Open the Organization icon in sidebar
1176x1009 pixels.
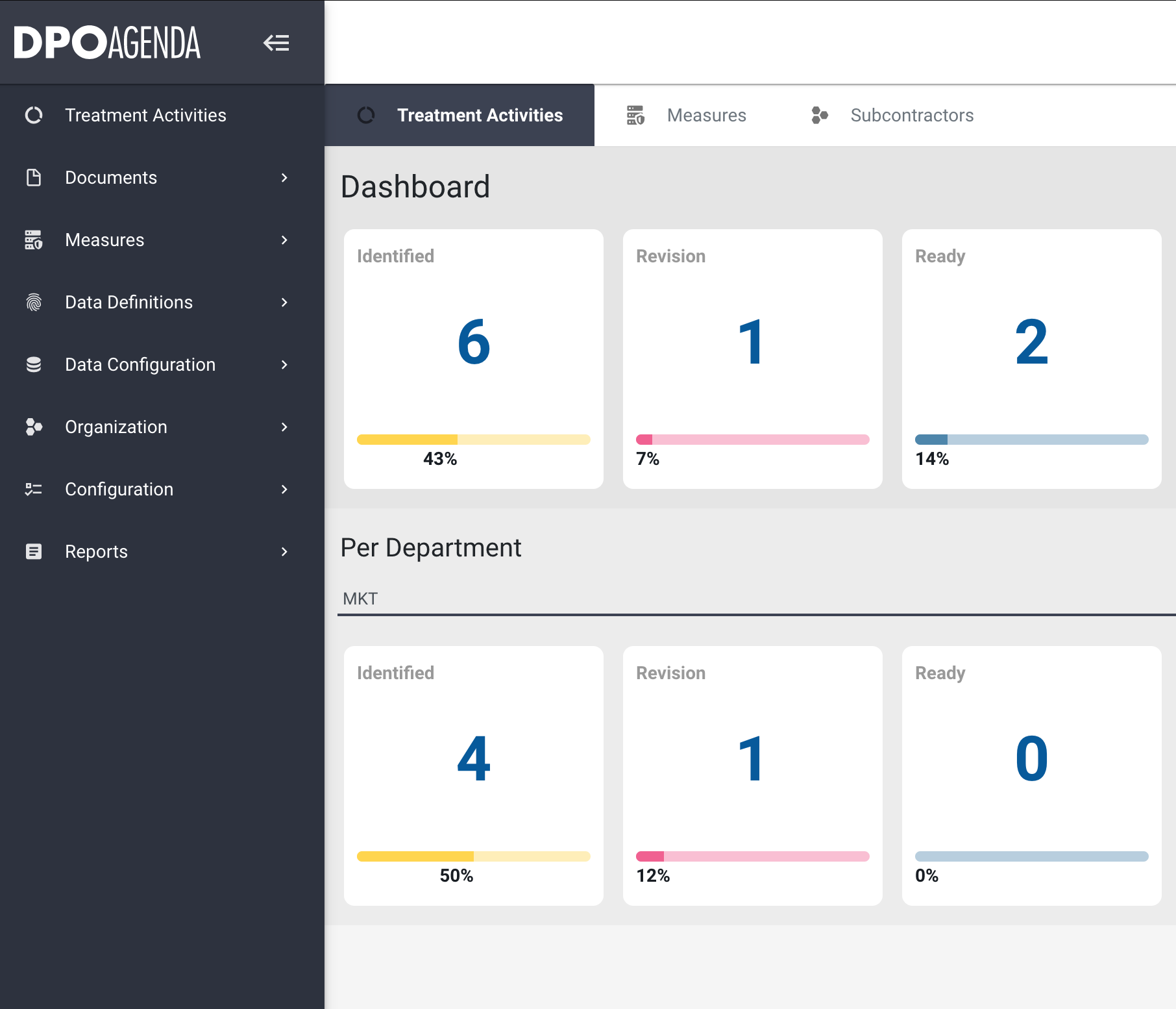click(x=33, y=427)
